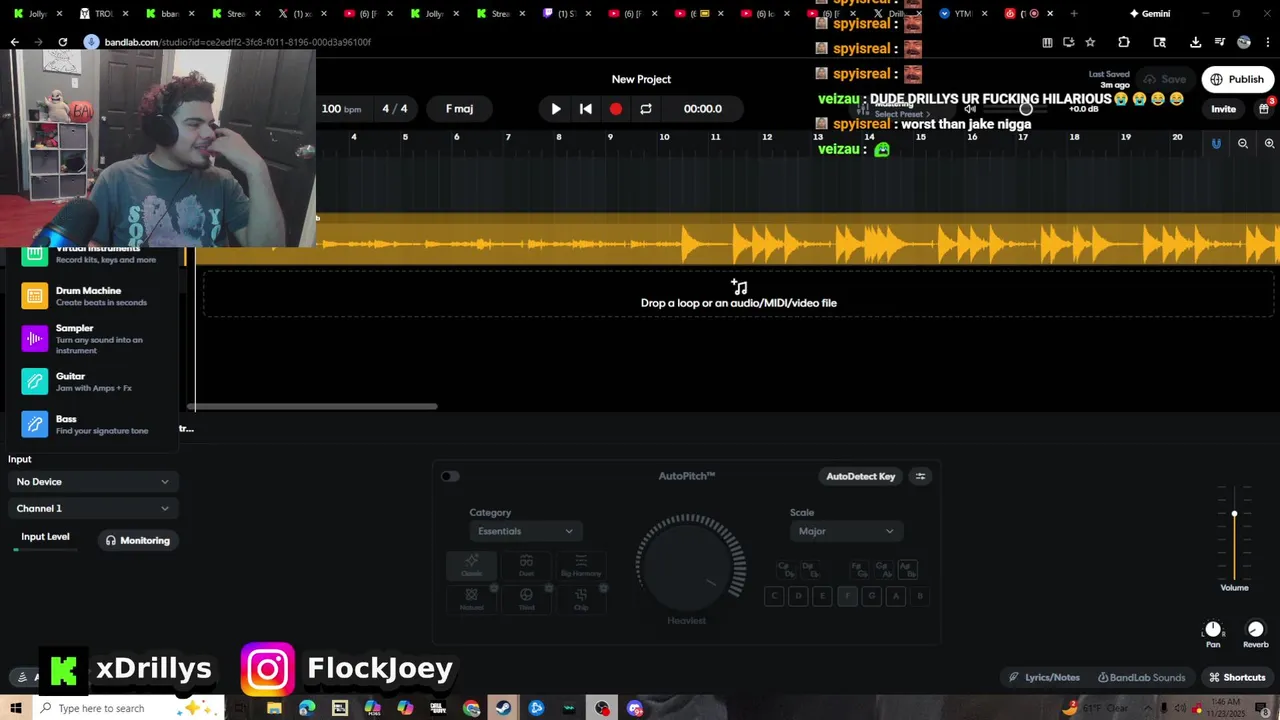Screen dimensions: 1280x720
Task: Open the Windows Start menu
Action: point(16,708)
